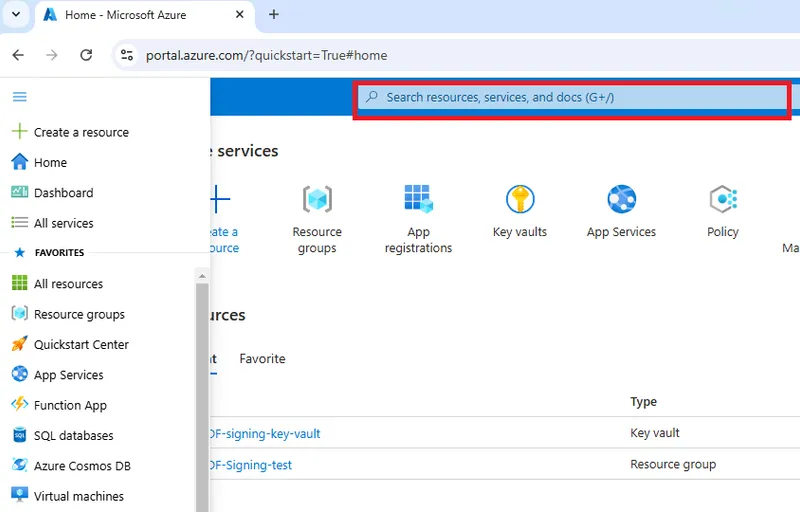Image resolution: width=800 pixels, height=512 pixels.
Task: Open App registrations tile in Azure services
Action: (x=418, y=219)
